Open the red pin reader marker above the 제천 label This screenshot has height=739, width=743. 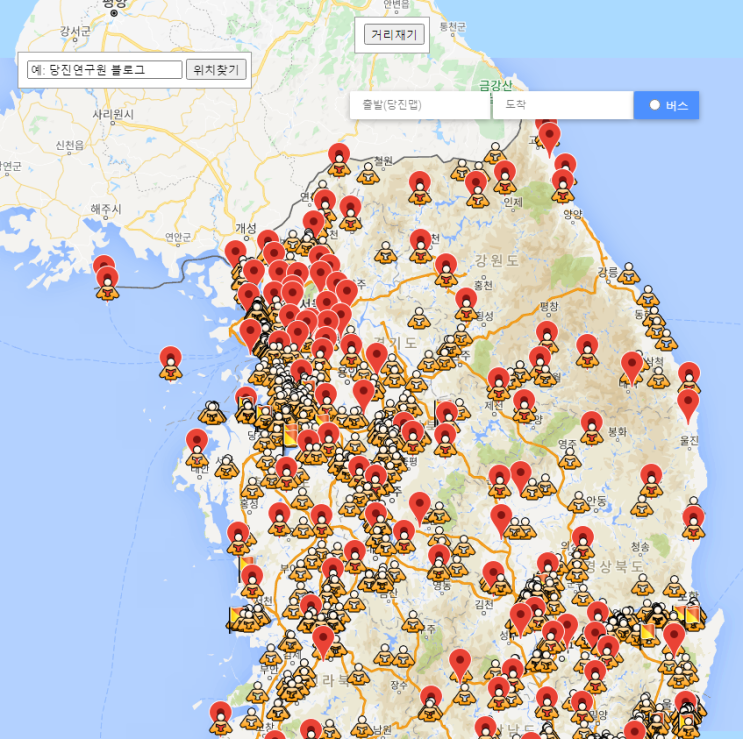tap(498, 384)
